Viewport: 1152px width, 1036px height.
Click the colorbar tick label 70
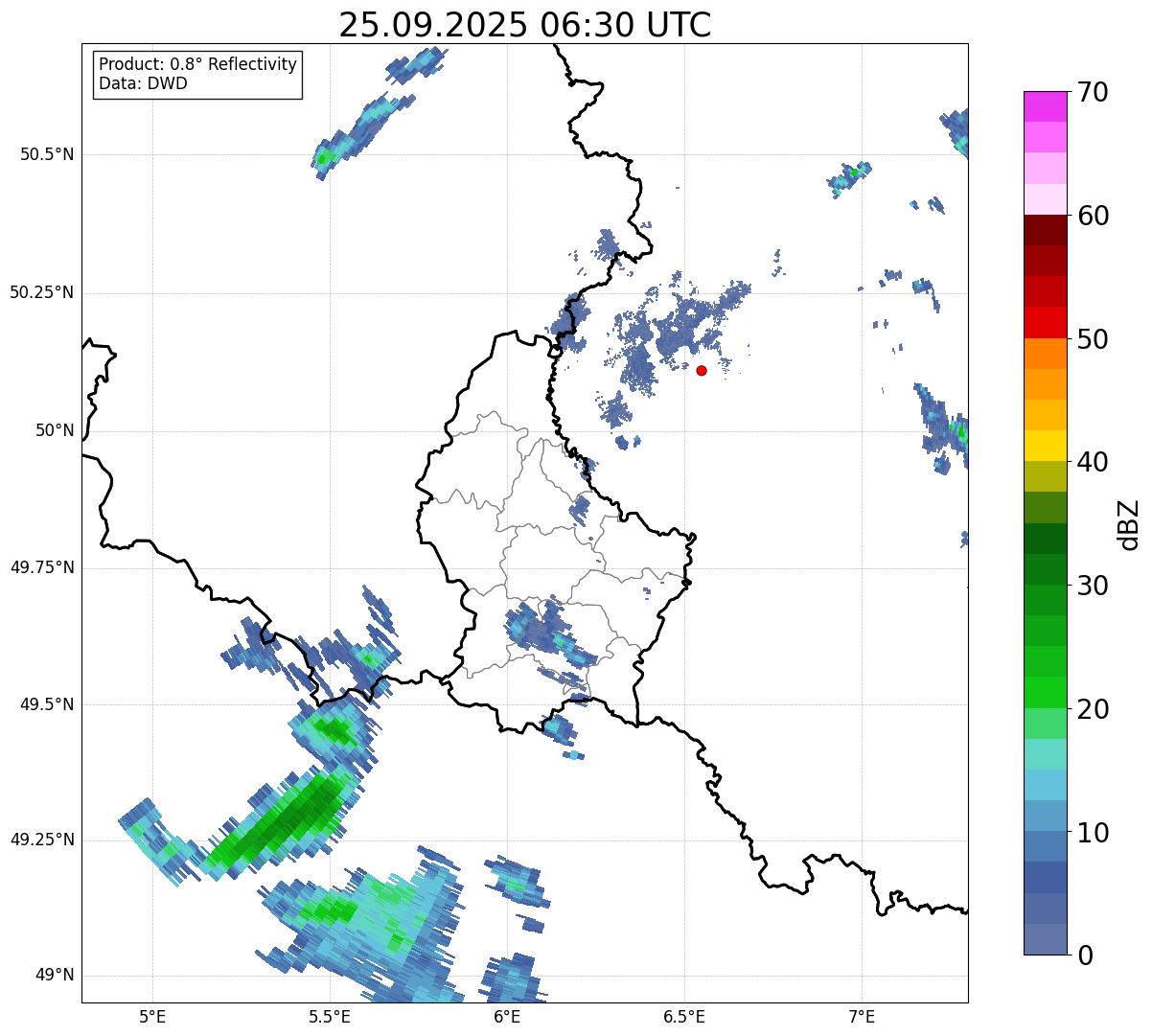(x=1094, y=92)
